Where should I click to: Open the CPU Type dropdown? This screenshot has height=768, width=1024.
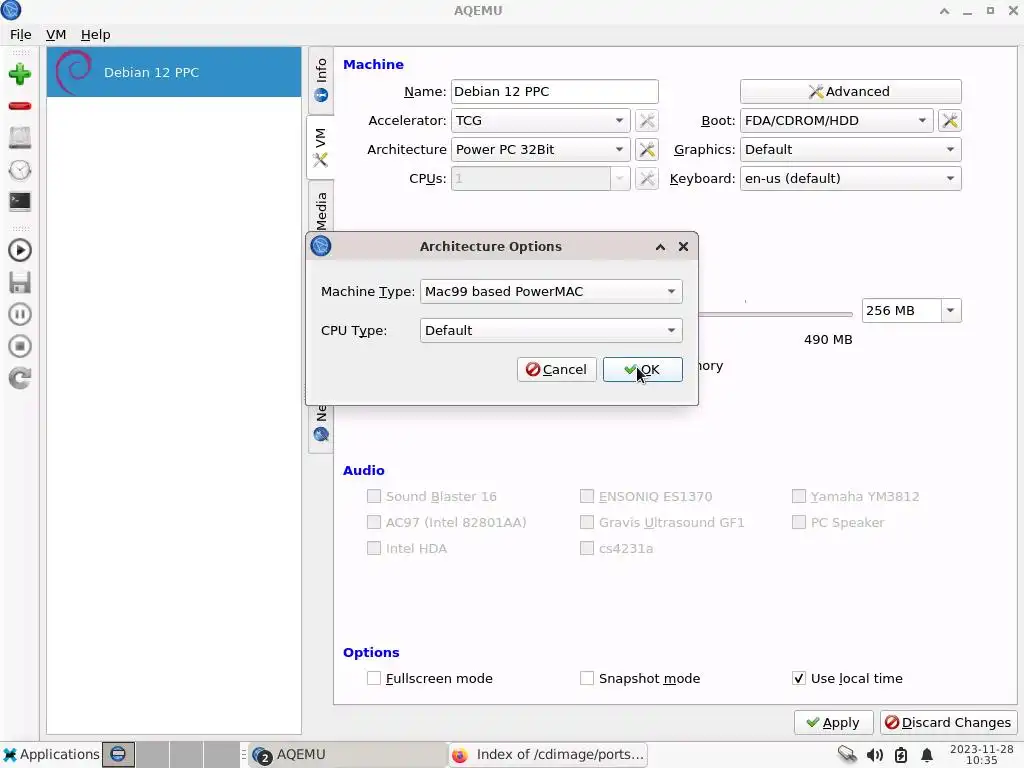coord(551,330)
